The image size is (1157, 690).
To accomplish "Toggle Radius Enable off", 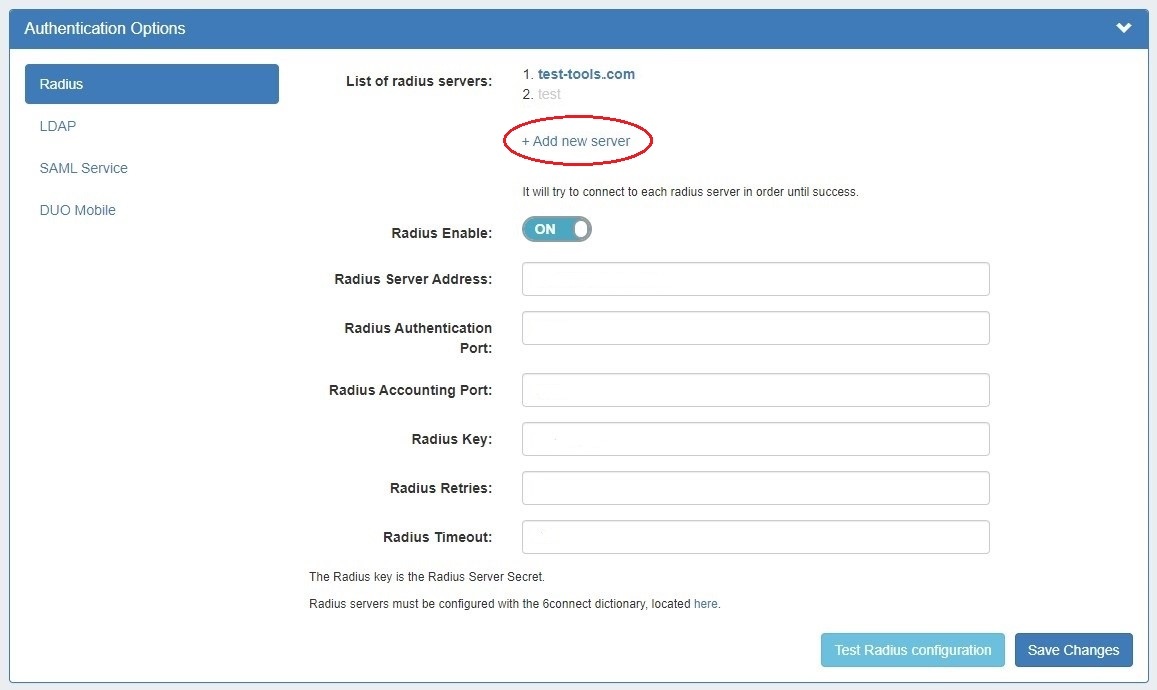I will pyautogui.click(x=556, y=229).
